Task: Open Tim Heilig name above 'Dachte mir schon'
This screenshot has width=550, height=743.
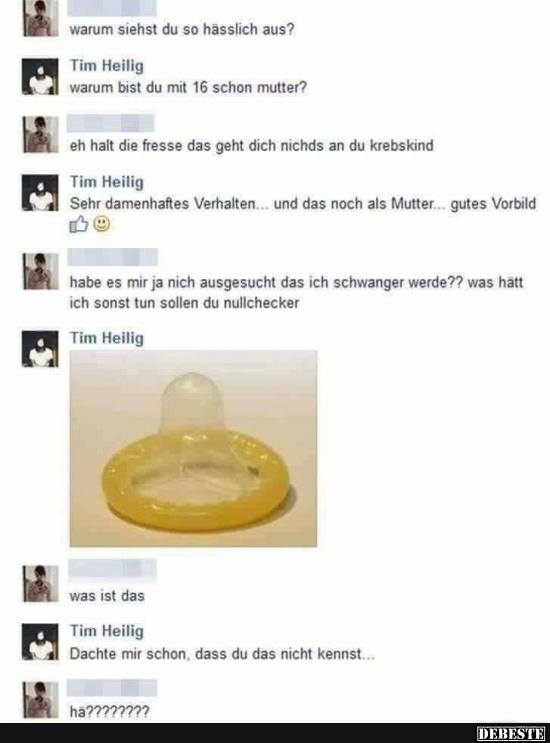Action: tap(107, 631)
